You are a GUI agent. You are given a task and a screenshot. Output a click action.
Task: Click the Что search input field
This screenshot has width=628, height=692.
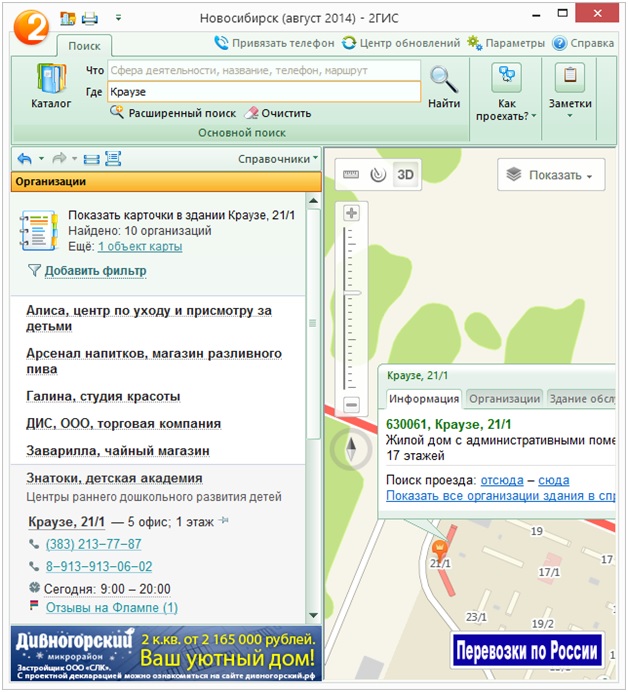pyautogui.click(x=264, y=71)
